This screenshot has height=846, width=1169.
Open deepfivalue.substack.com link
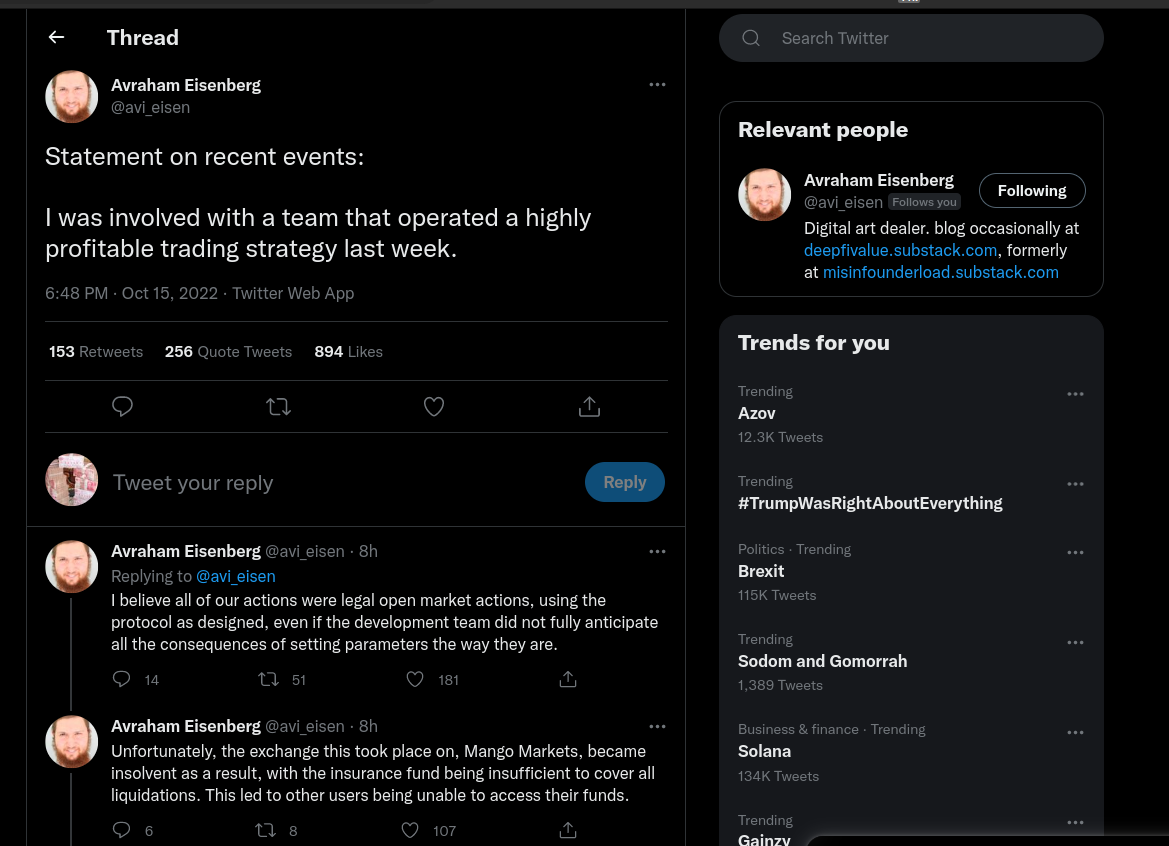point(900,250)
